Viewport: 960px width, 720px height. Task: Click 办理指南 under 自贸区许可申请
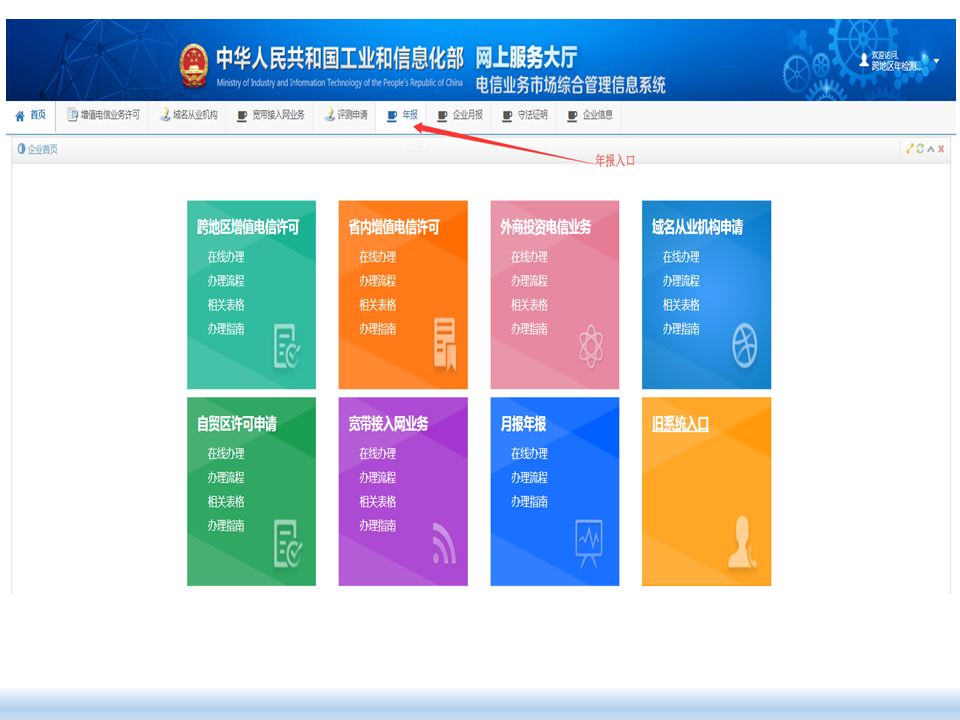click(226, 525)
